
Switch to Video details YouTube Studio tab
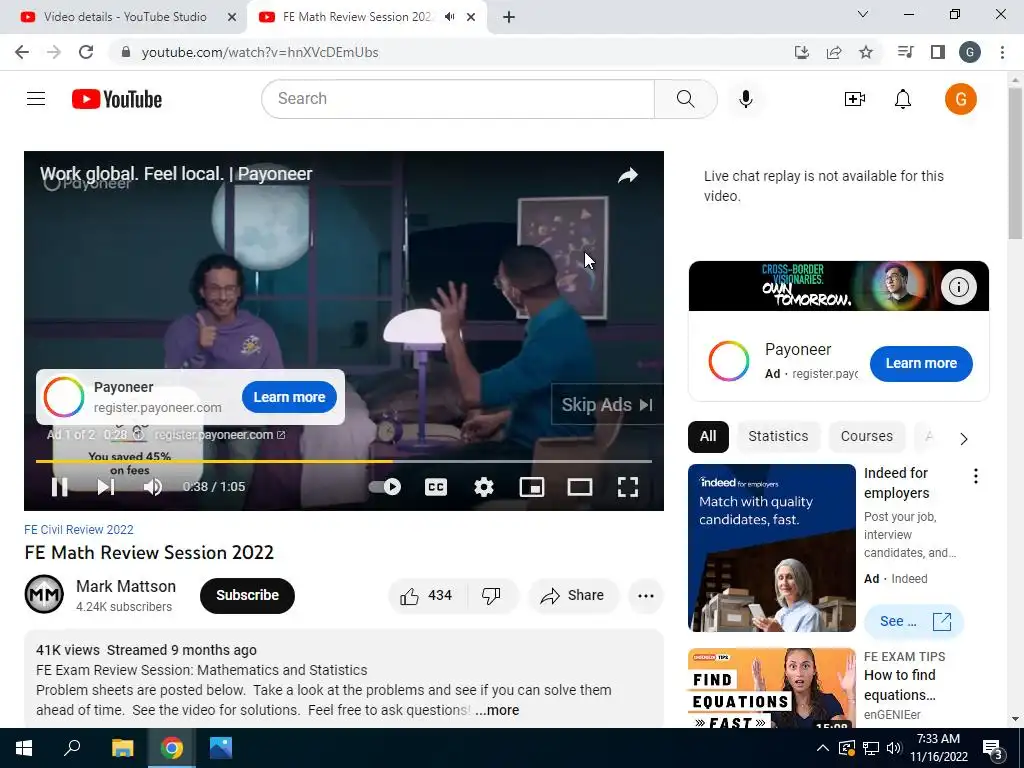pyautogui.click(x=123, y=17)
